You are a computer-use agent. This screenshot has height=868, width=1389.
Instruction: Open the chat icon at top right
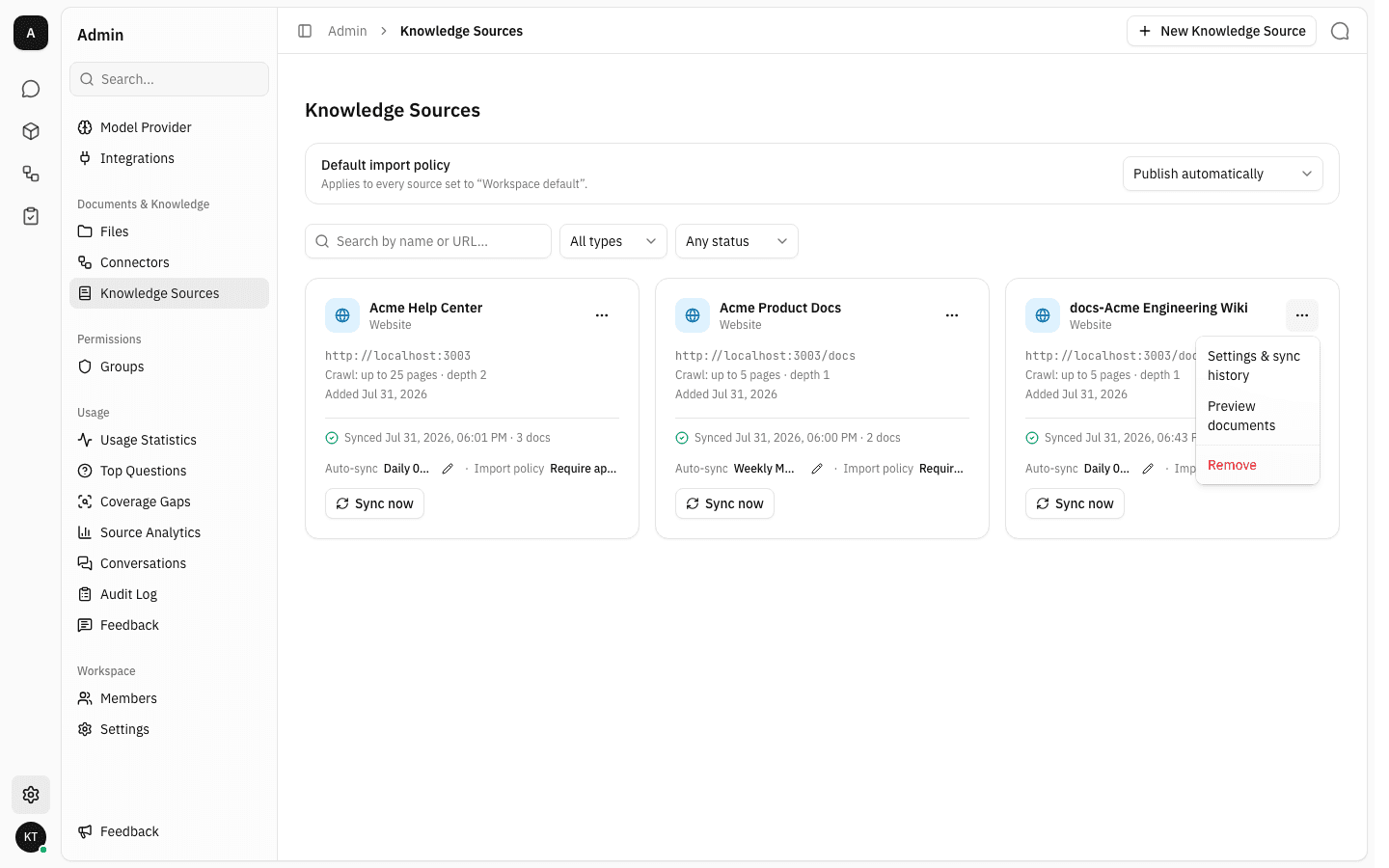coord(1340,31)
